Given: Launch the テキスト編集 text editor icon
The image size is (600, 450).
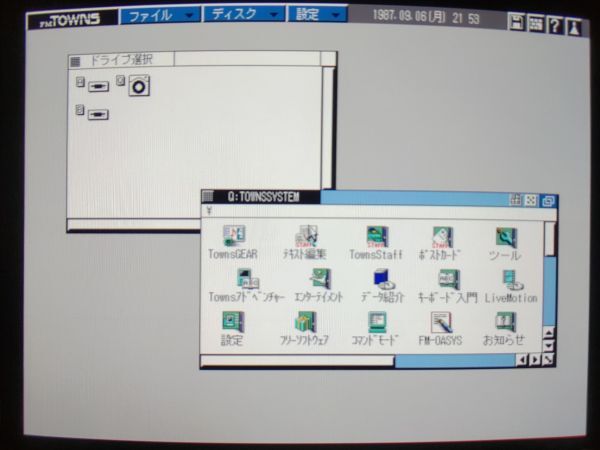Looking at the screenshot, I should click(x=306, y=236).
